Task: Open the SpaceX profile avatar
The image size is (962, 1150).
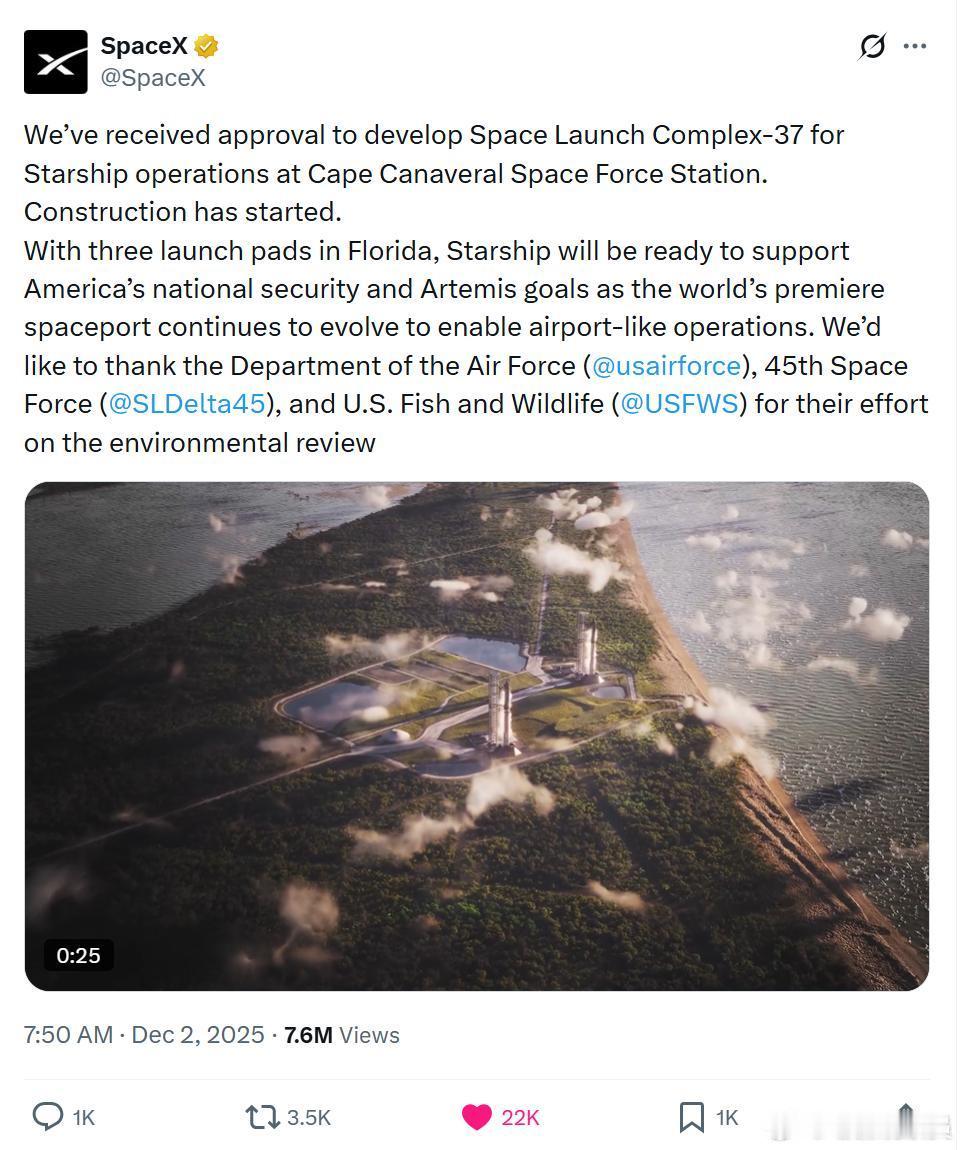Action: tap(56, 62)
